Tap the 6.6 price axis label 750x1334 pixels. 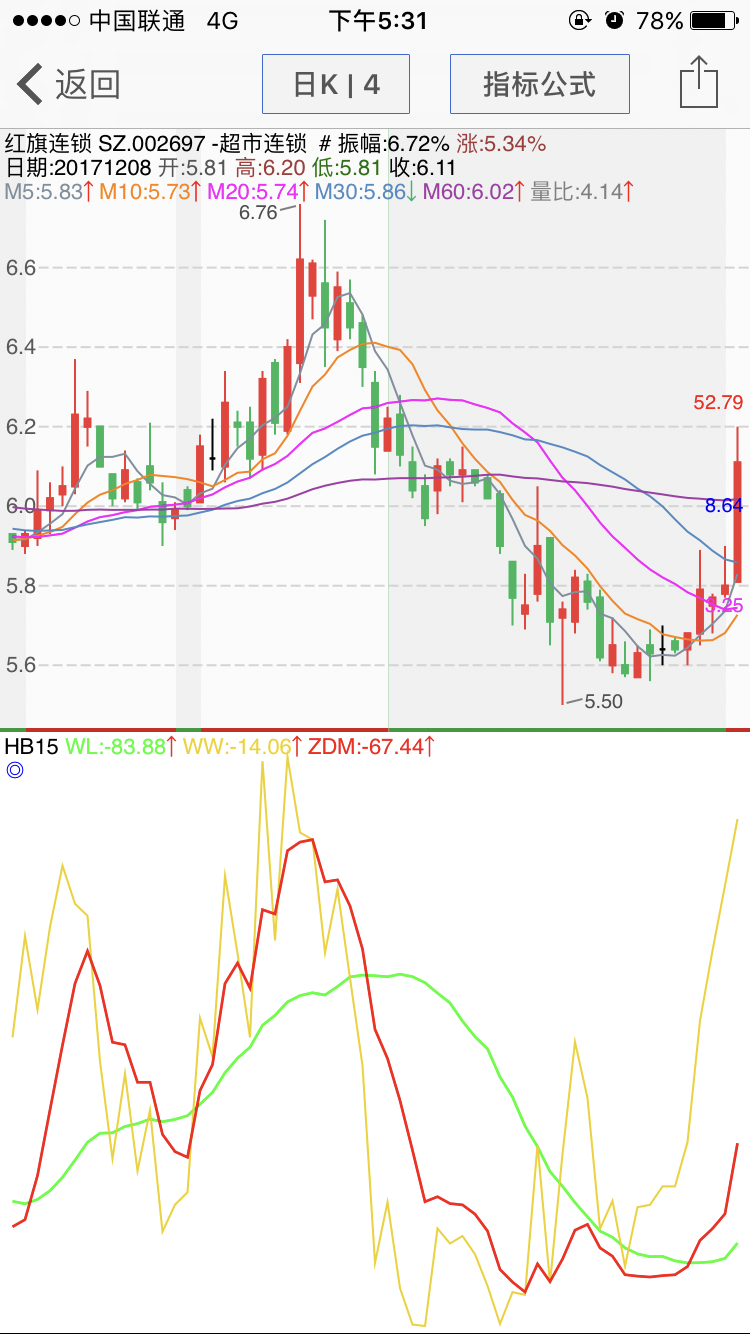click(20, 267)
